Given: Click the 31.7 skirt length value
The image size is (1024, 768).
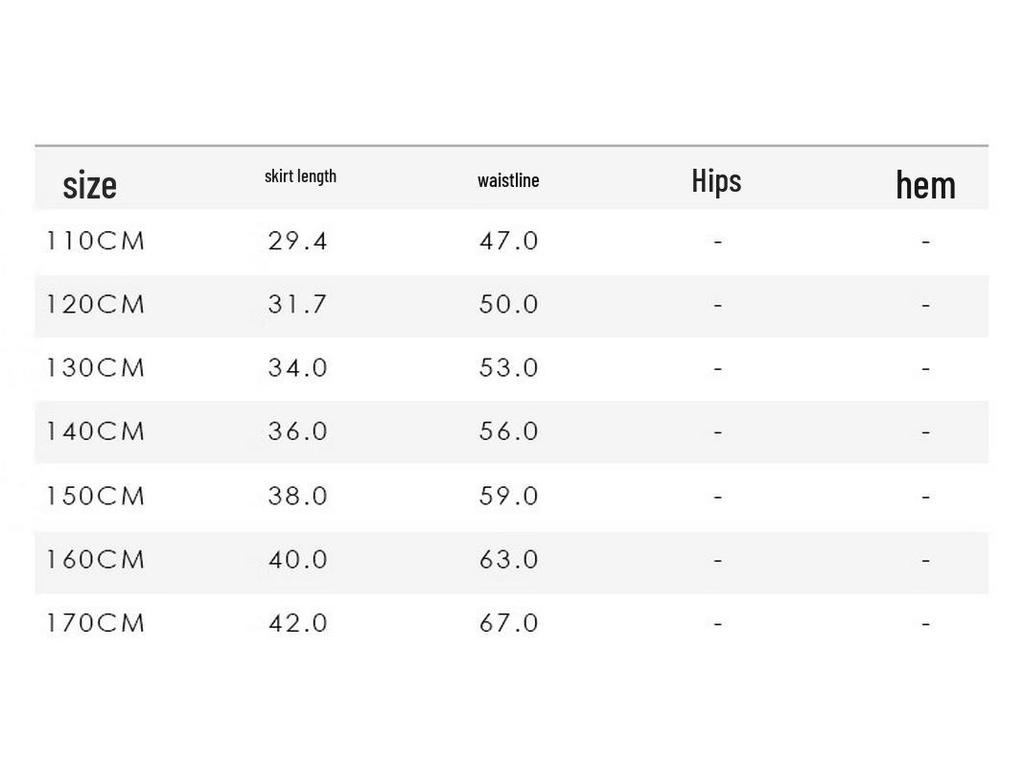Looking at the screenshot, I should click(297, 304).
